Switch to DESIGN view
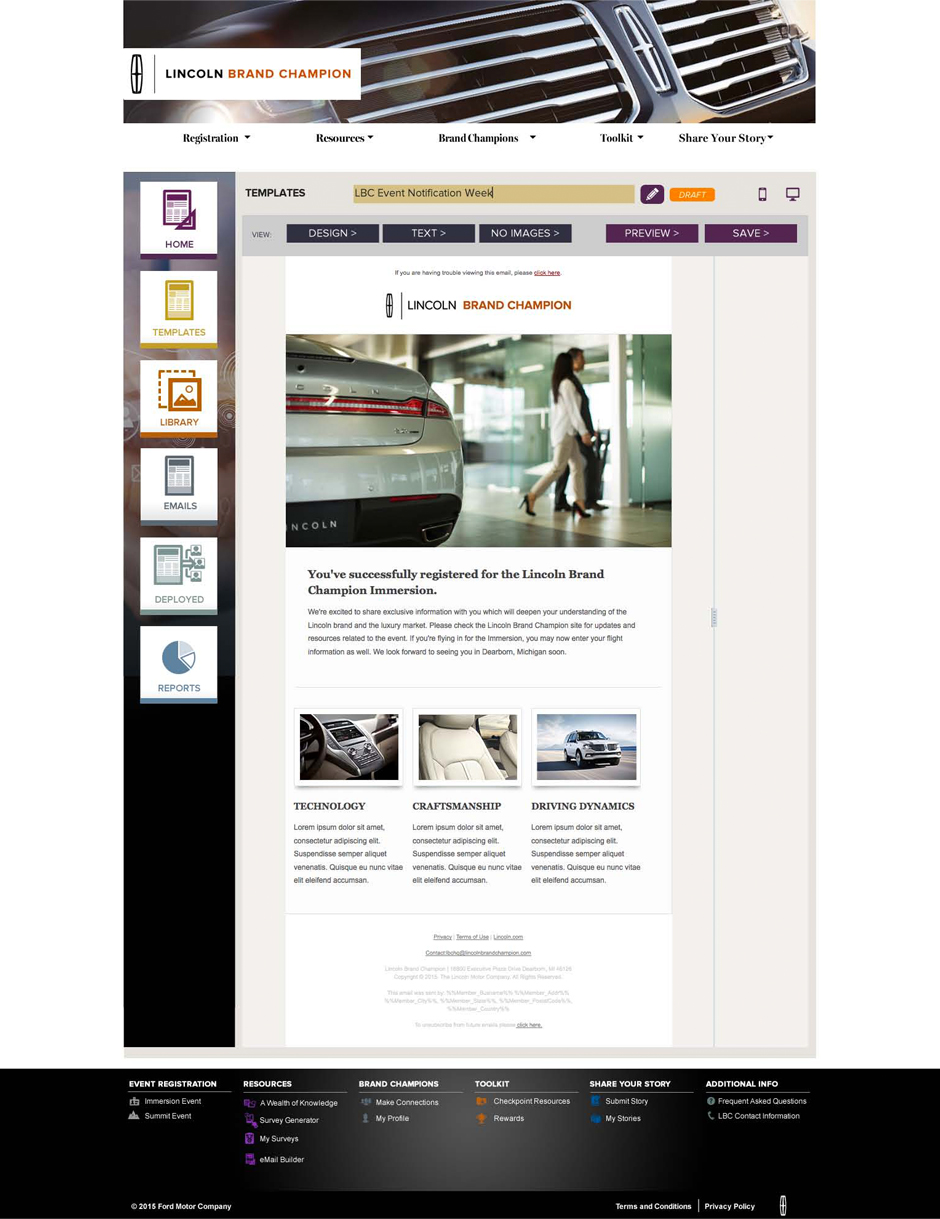This screenshot has height=1219, width=940. tap(333, 233)
